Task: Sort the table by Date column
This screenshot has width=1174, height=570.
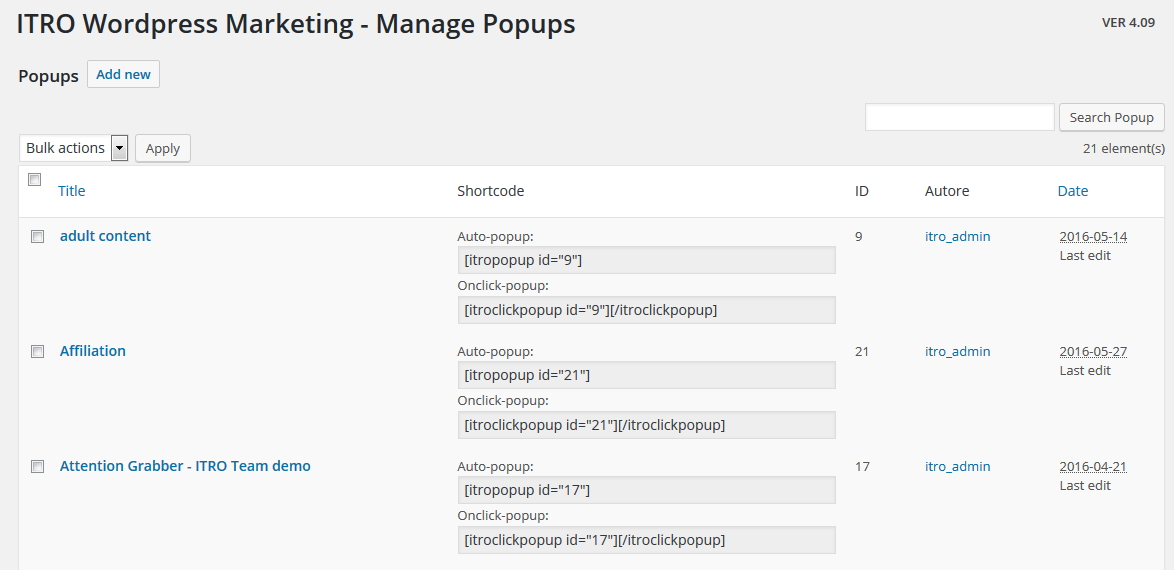Action: tap(1072, 190)
